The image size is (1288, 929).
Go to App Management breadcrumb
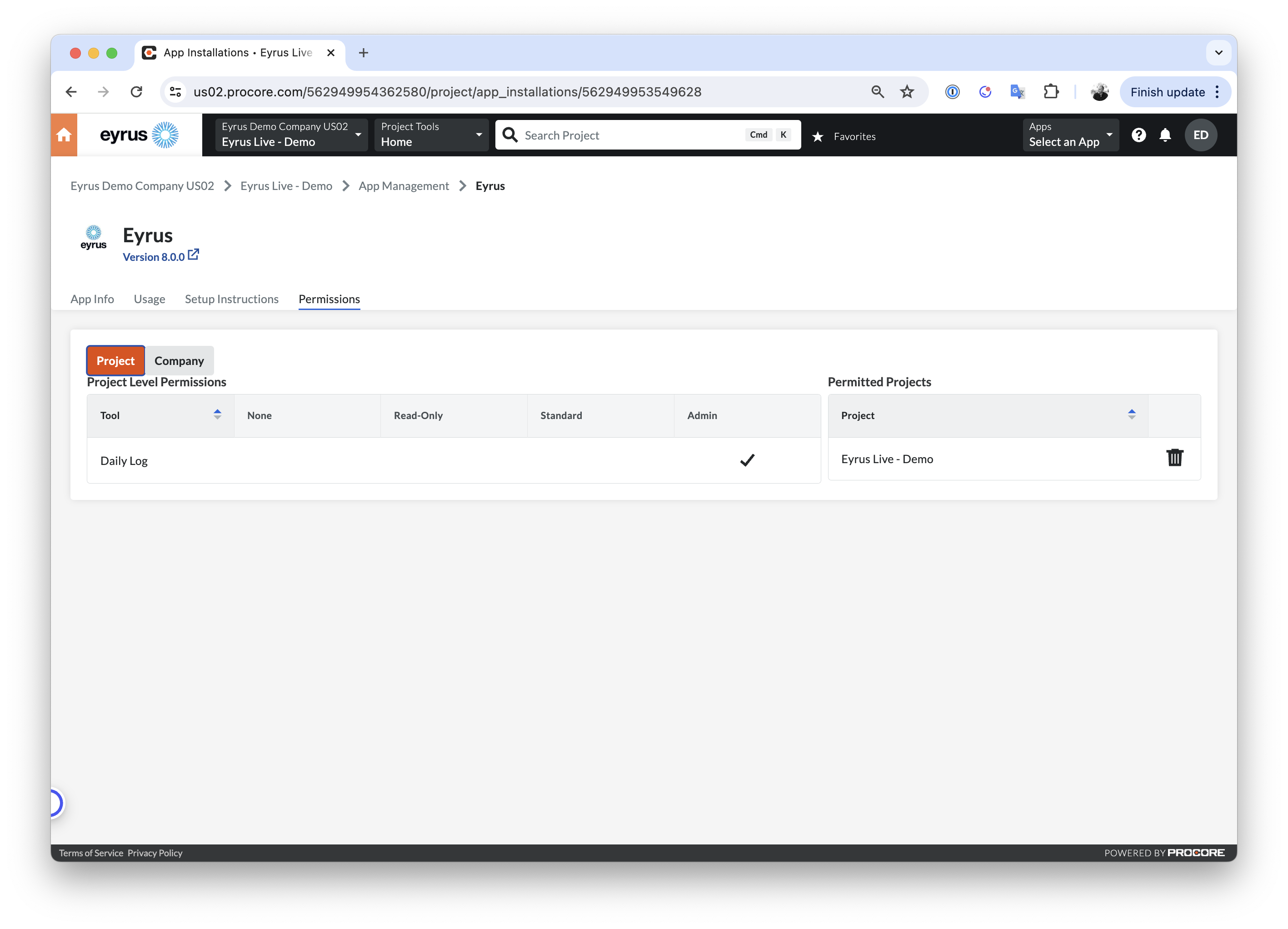(404, 186)
